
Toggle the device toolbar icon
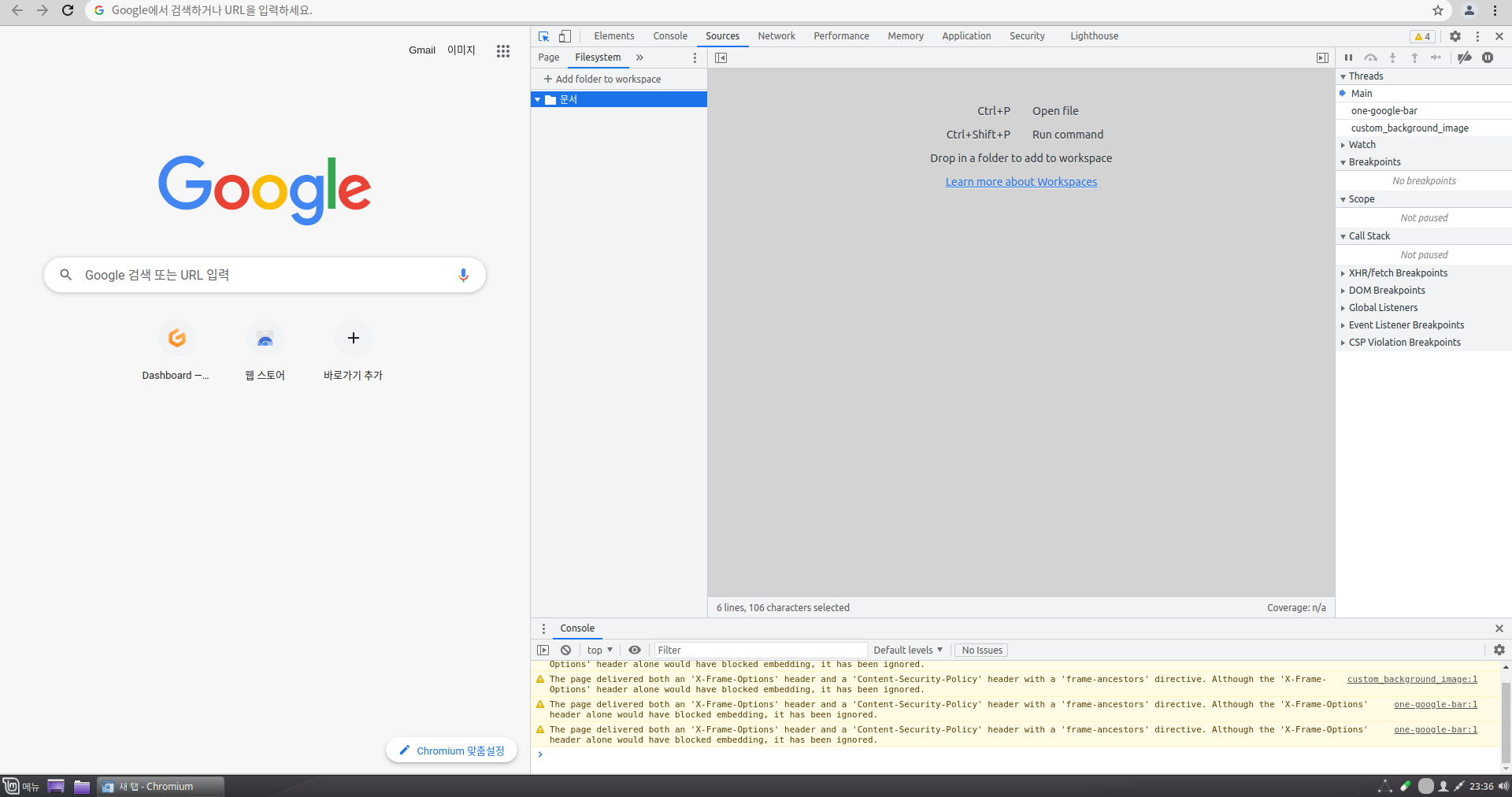565,36
